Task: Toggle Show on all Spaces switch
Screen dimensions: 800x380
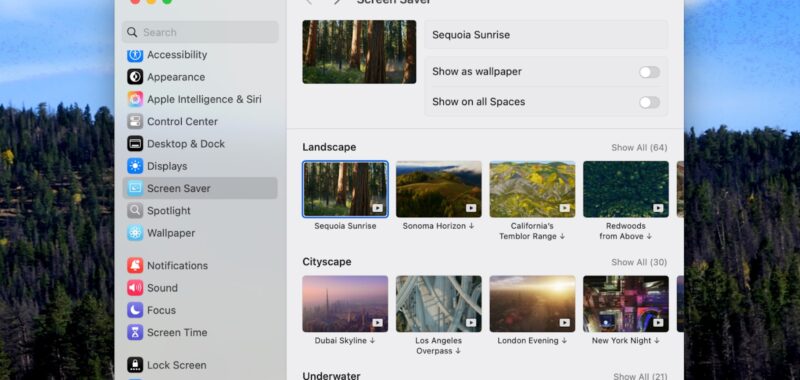Action: [649, 102]
